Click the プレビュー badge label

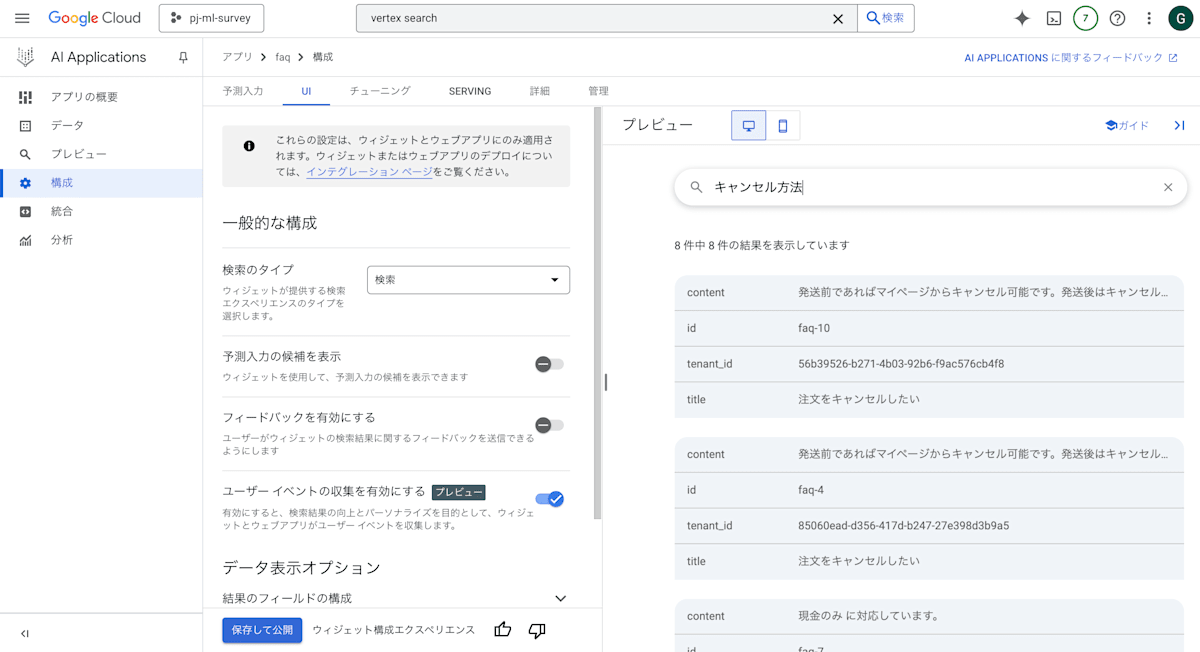pyautogui.click(x=459, y=492)
